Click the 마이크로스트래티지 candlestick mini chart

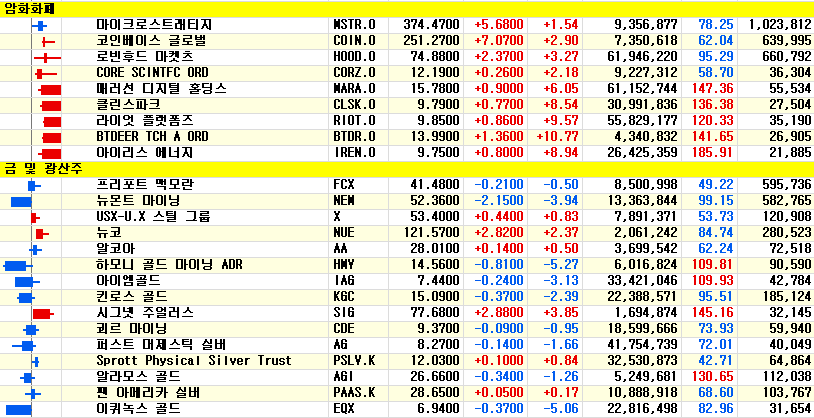39,24
